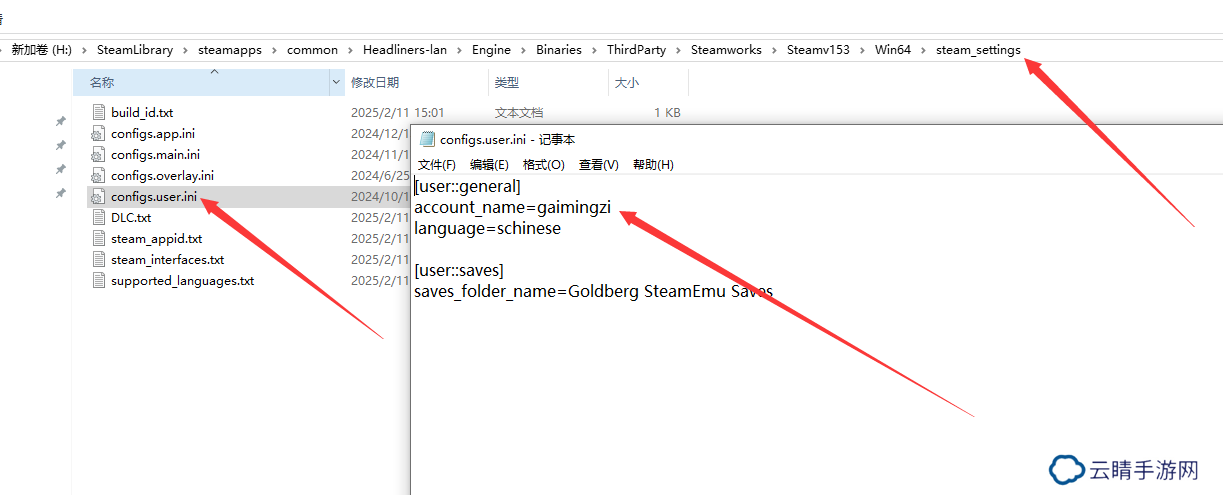
Task: Place cursor in the language=schinese line
Action: click(488, 228)
